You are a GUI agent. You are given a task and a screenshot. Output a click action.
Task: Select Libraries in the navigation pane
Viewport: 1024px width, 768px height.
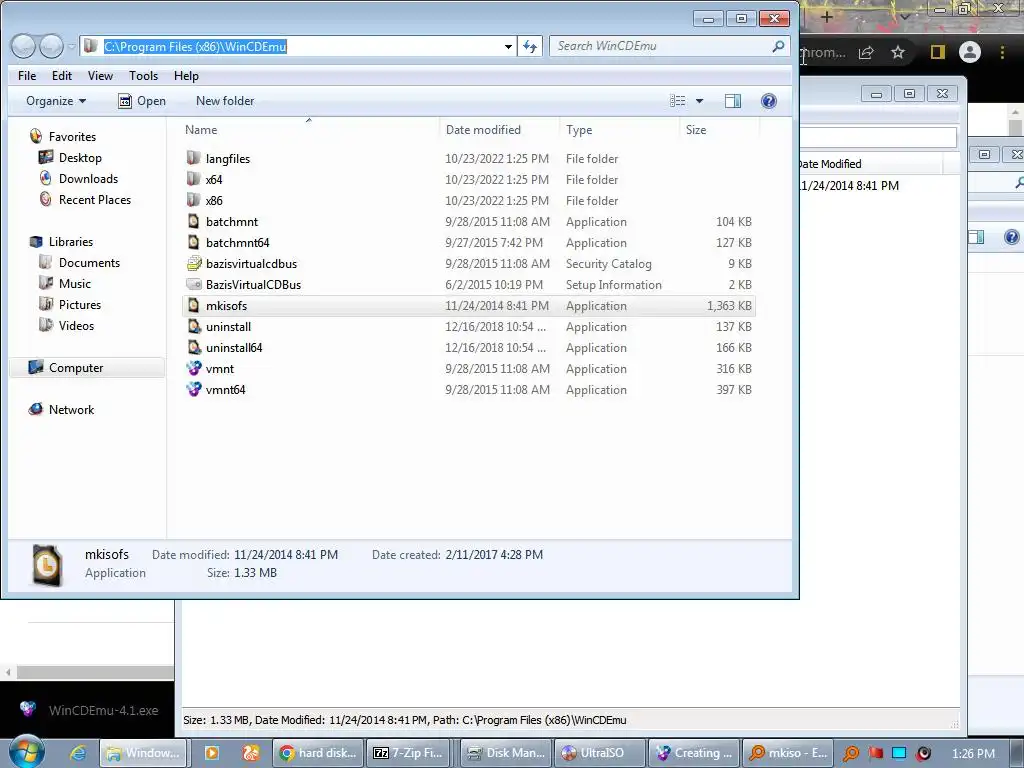point(71,242)
